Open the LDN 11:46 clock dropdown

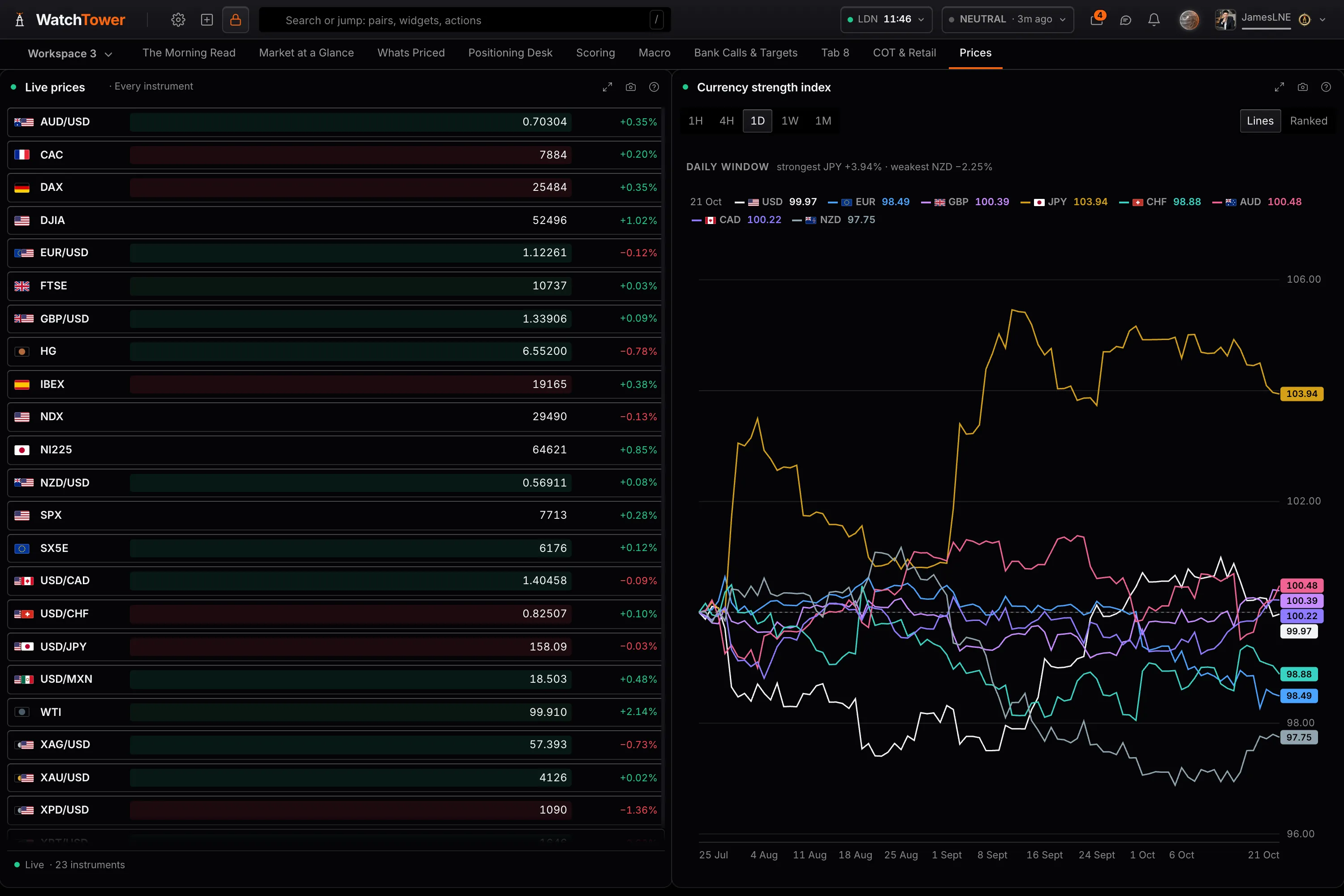[886, 19]
